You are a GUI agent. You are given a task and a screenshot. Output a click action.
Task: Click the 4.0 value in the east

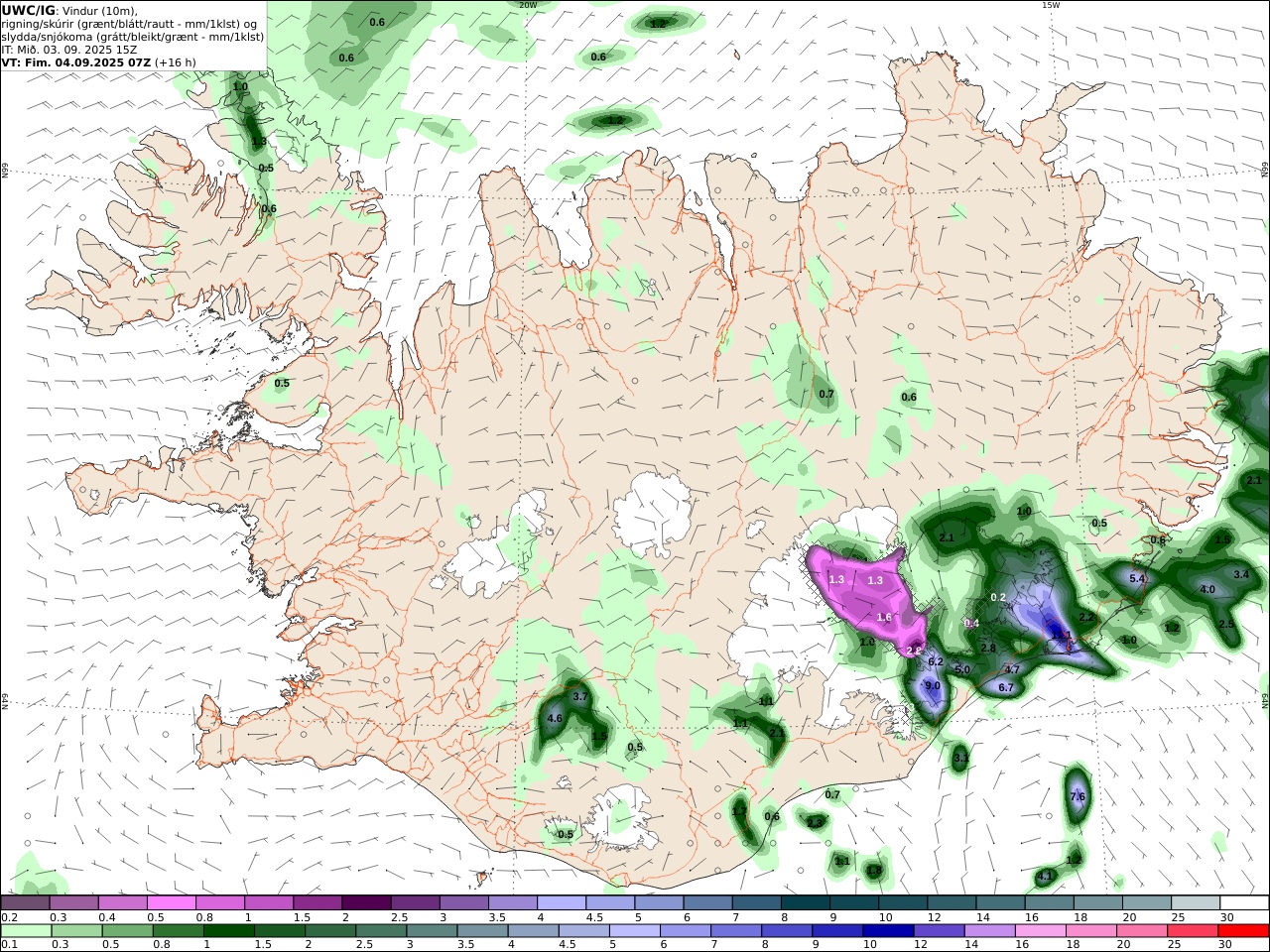[1207, 589]
